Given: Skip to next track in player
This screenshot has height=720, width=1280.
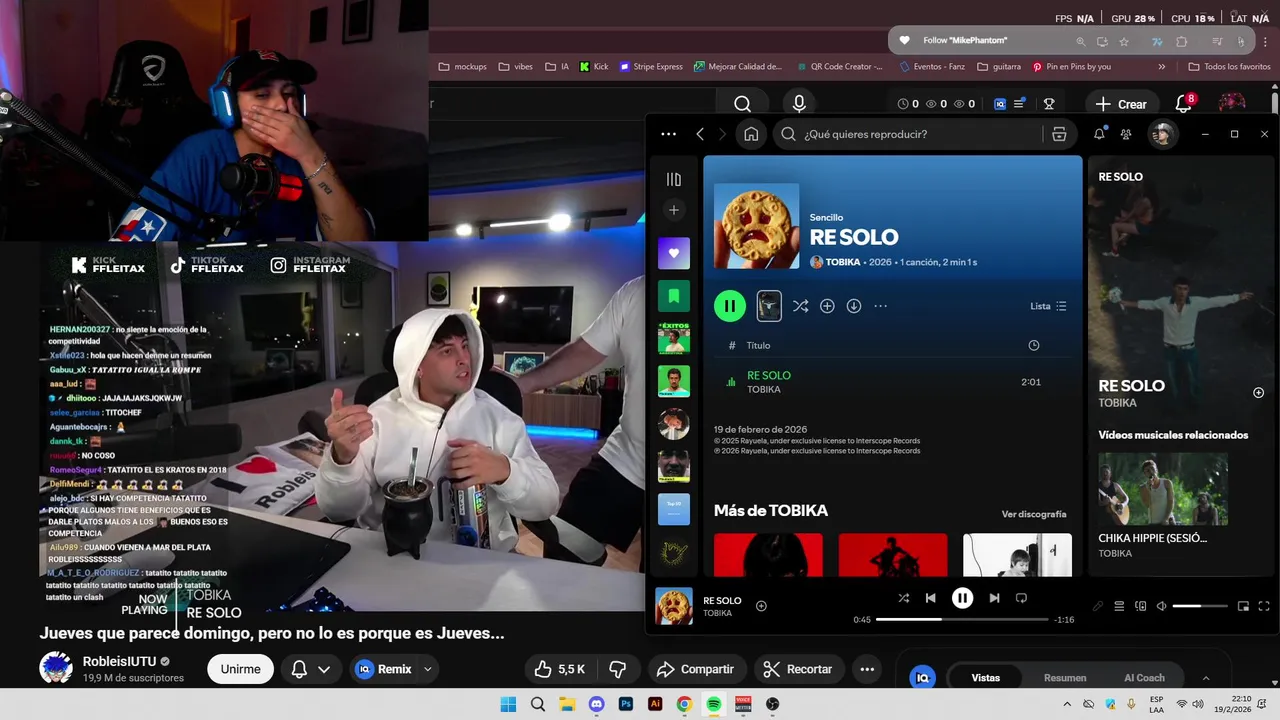Looking at the screenshot, I should 994,598.
